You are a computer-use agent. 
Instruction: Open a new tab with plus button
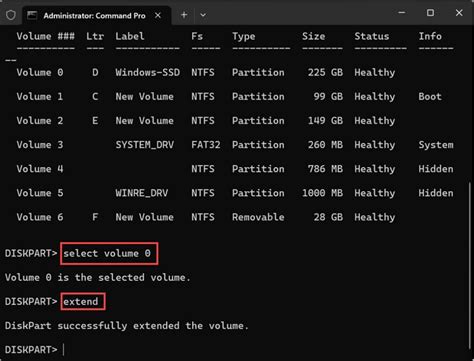pos(184,15)
